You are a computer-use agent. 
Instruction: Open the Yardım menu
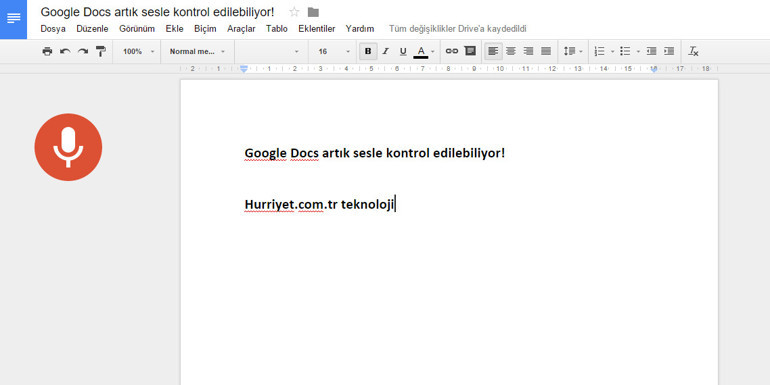360,29
